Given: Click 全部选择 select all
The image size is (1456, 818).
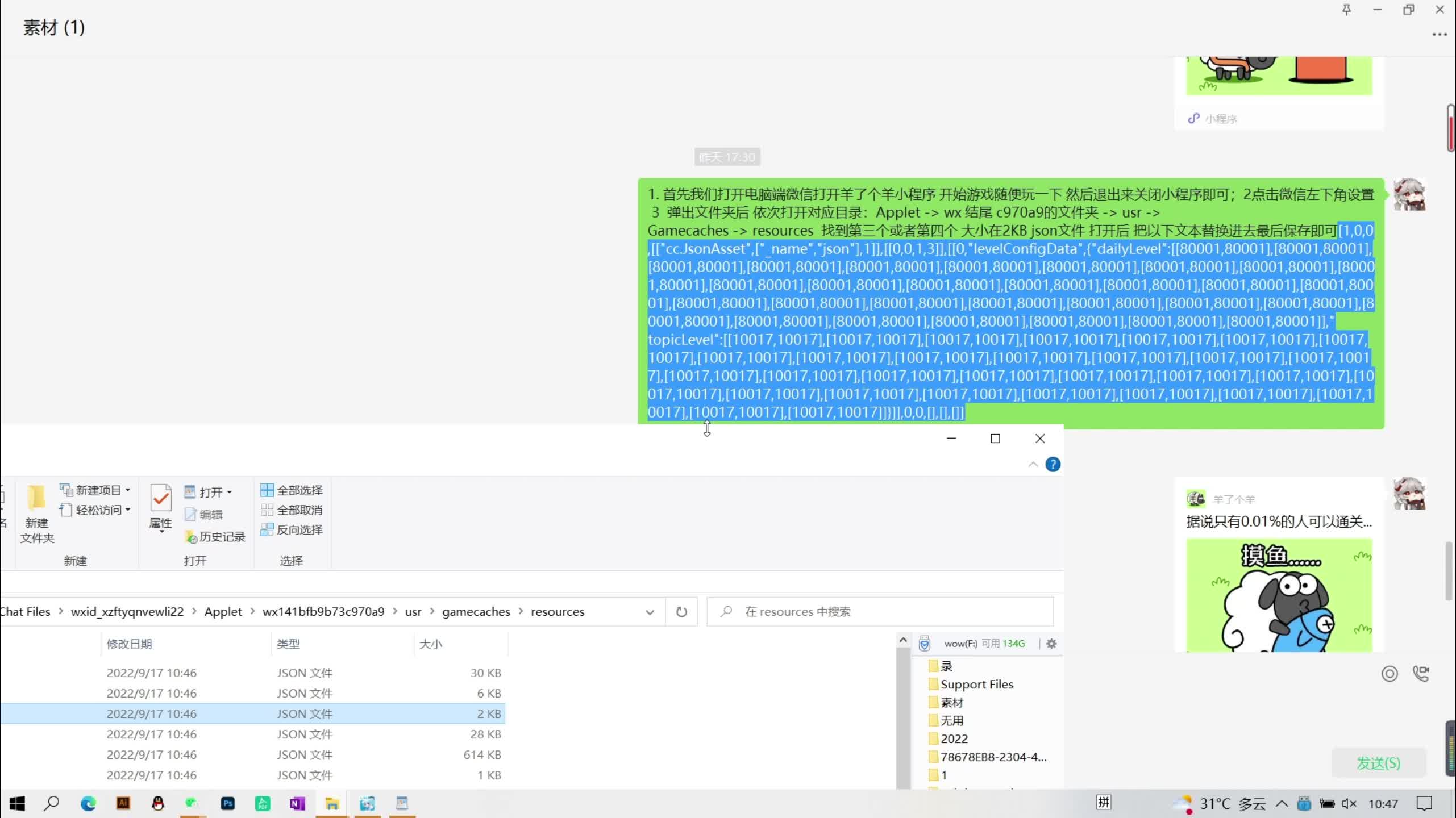Looking at the screenshot, I should point(292,490).
